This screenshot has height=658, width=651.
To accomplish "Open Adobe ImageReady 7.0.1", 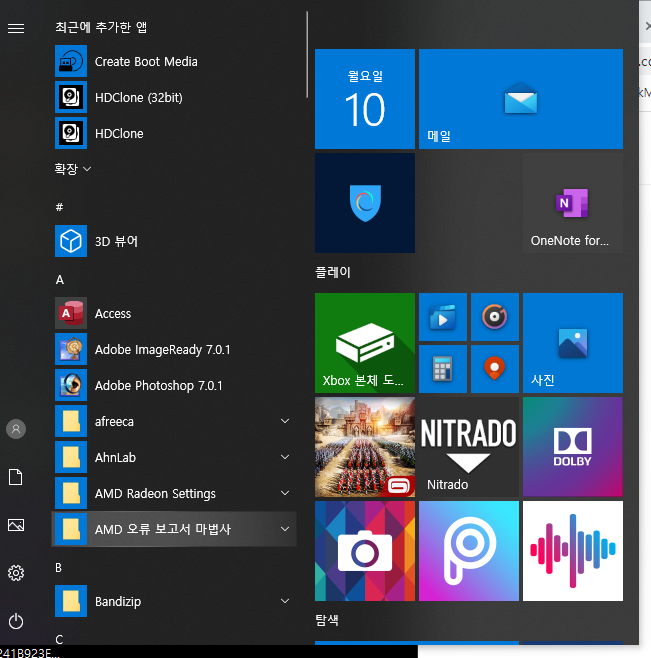I will tap(174, 349).
